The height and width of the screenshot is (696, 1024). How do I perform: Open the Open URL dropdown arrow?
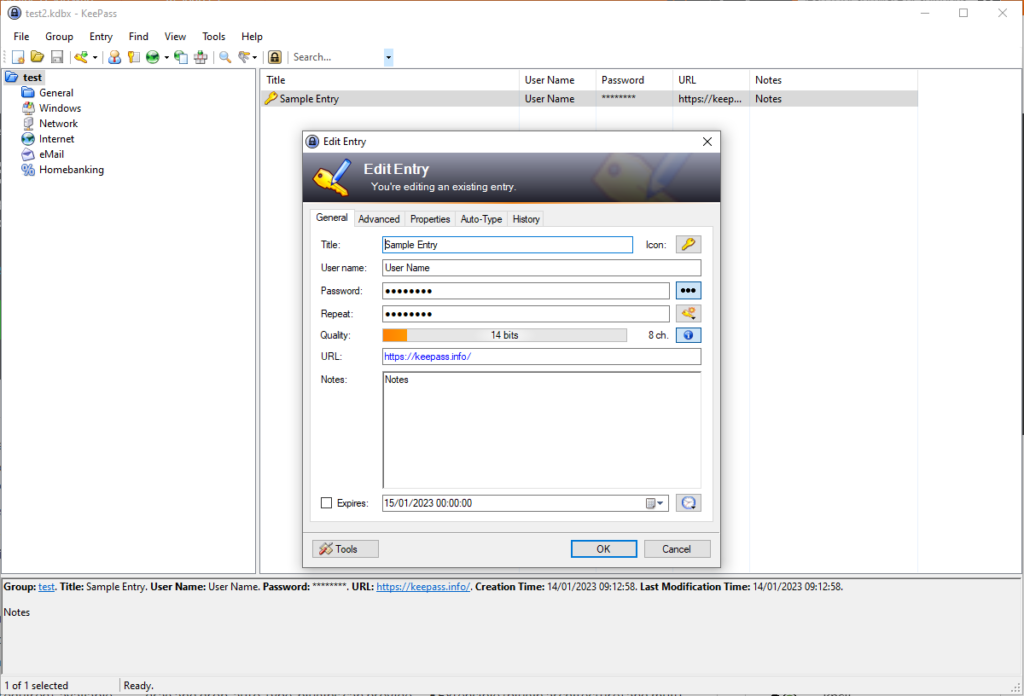click(x=167, y=57)
